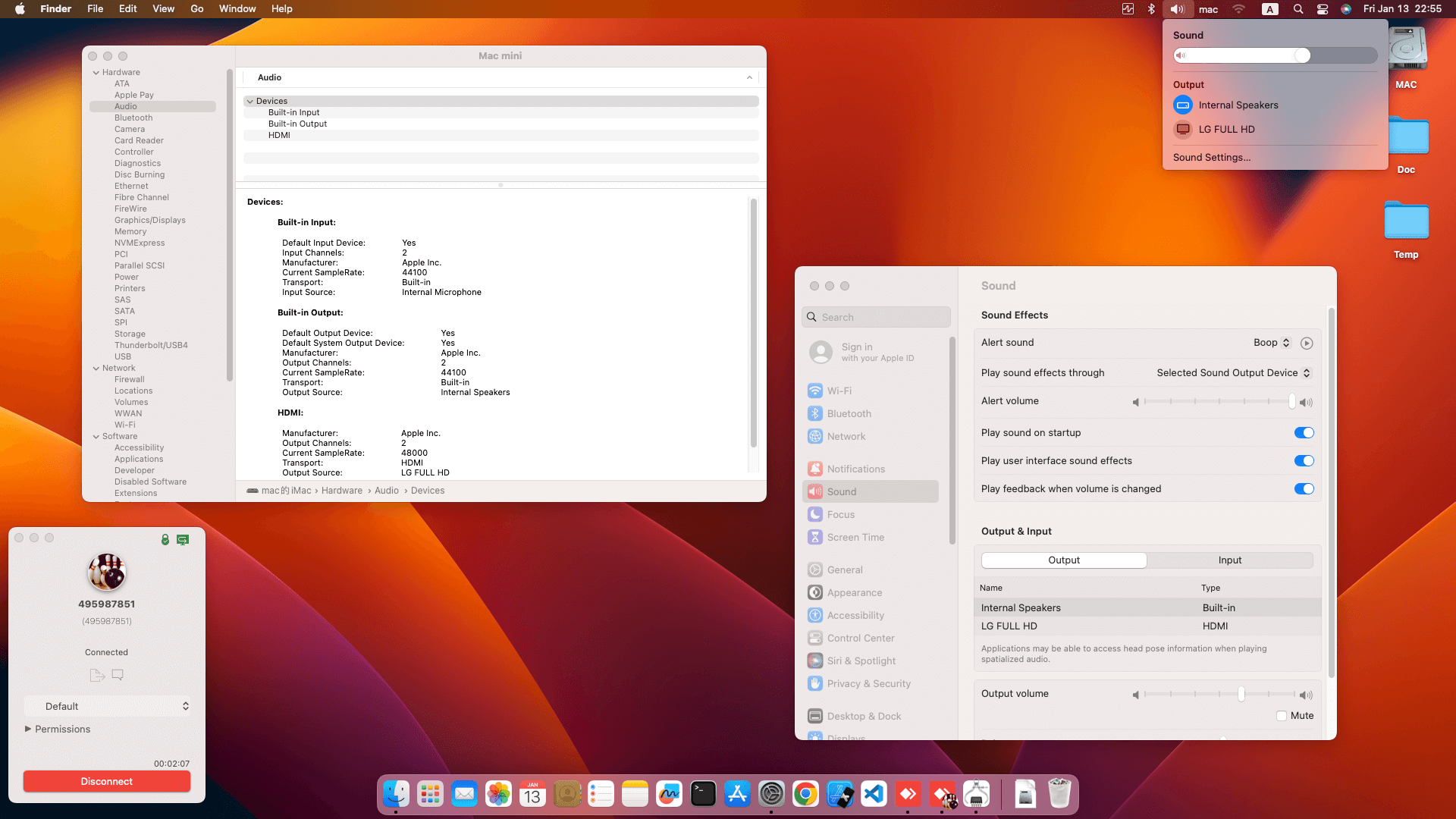This screenshot has width=1456, height=819.
Task: Open Visual Studio Code from Dock
Action: click(x=874, y=794)
